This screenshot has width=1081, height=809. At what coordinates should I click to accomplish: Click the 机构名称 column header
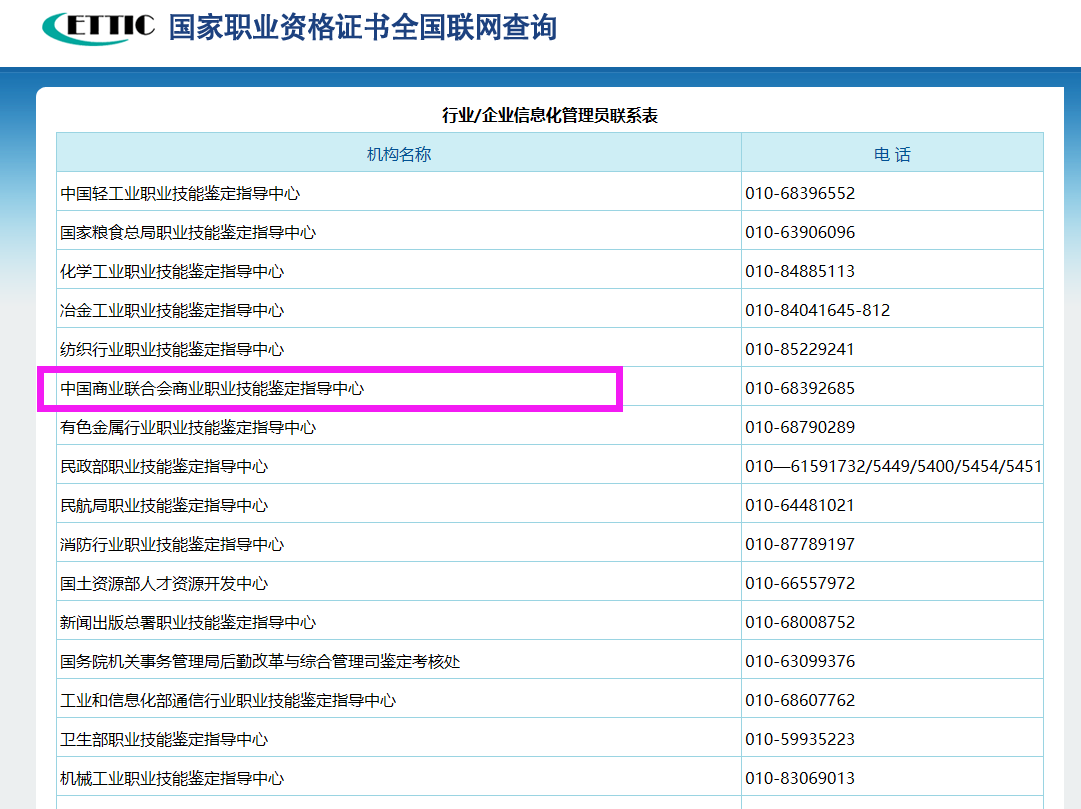398,154
